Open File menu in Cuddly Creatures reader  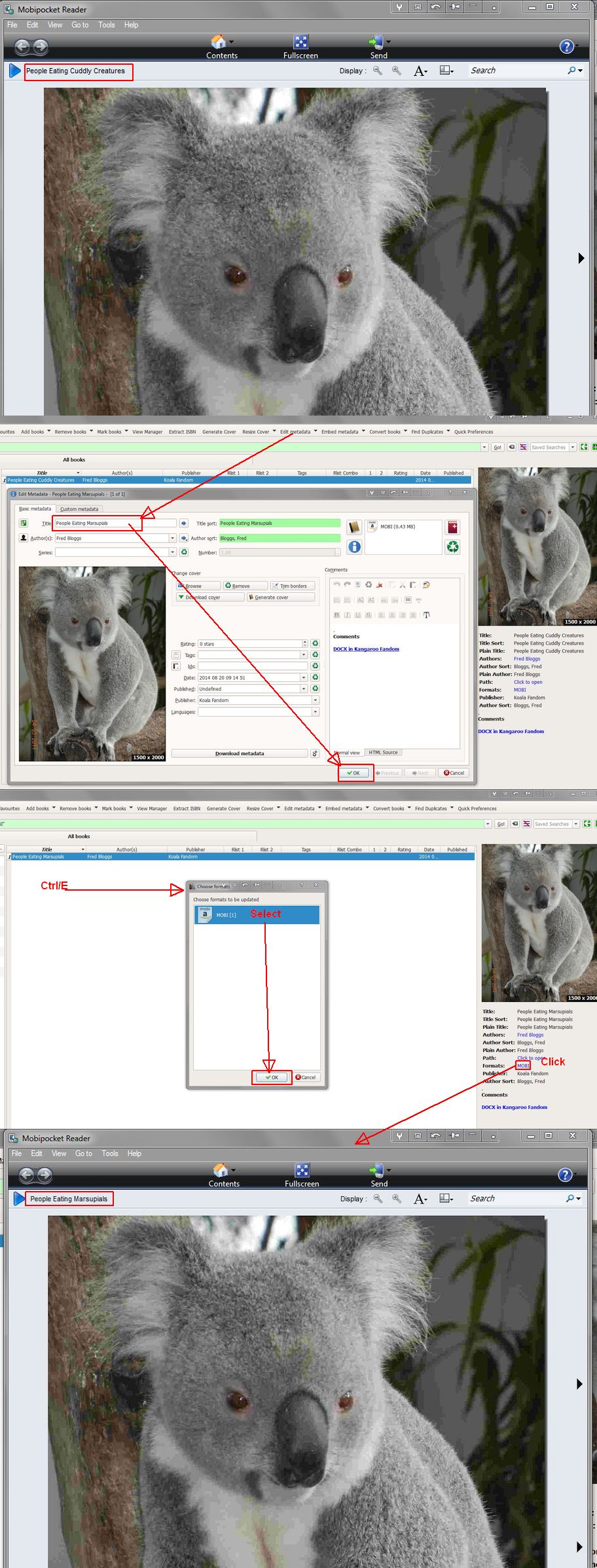point(12,25)
